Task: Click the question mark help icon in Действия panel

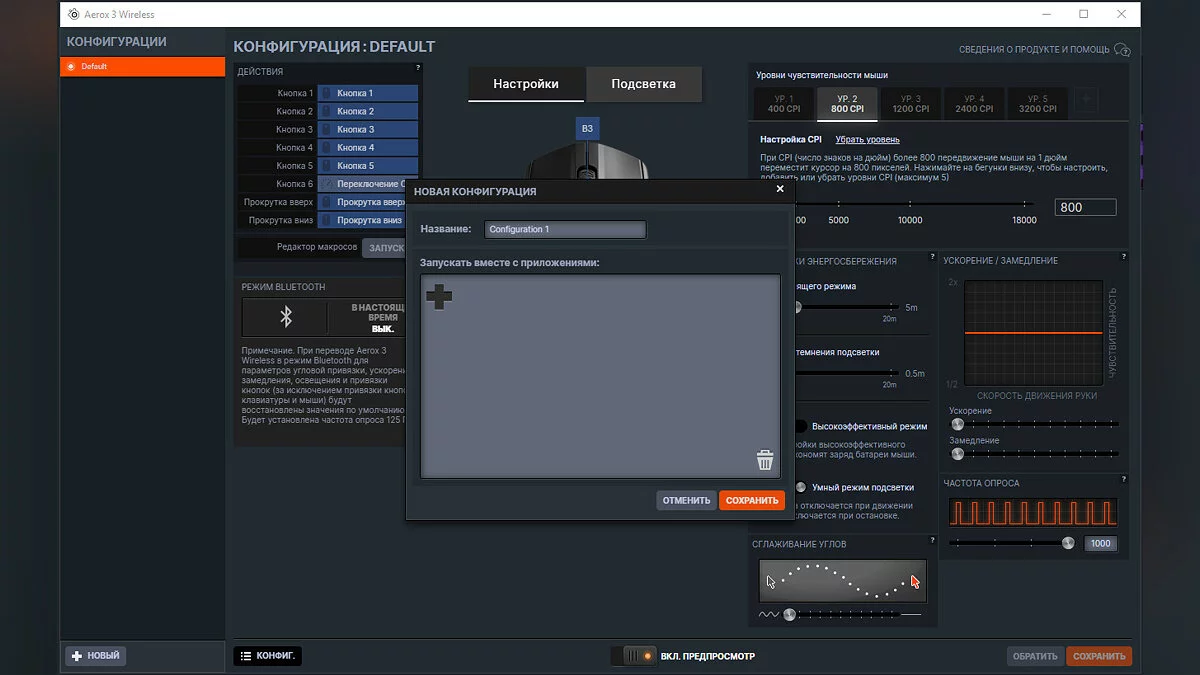Action: point(418,68)
